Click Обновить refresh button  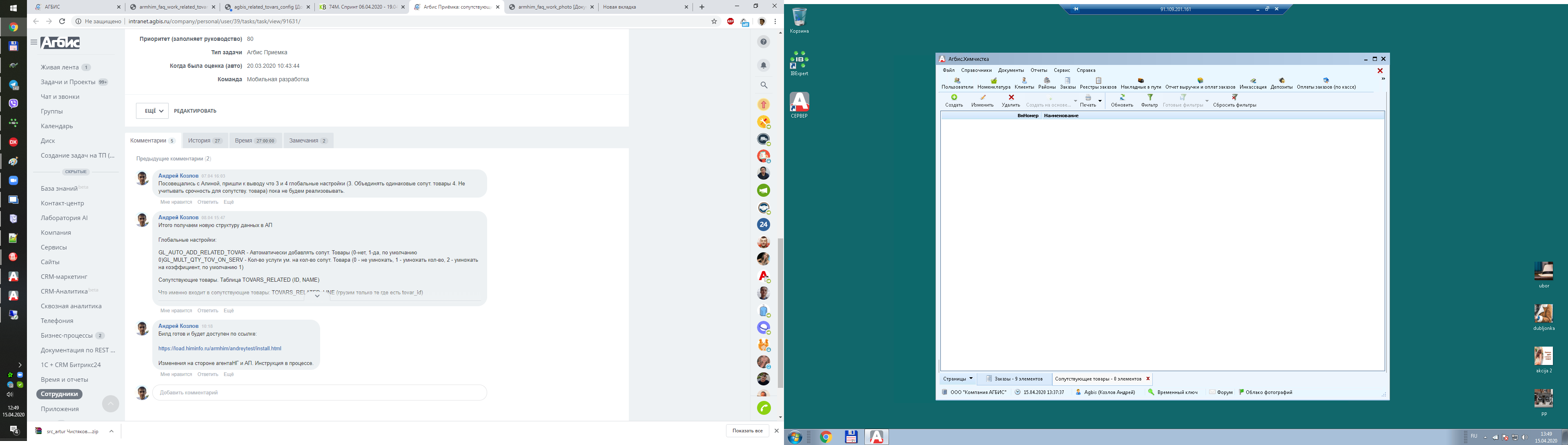click(1122, 101)
